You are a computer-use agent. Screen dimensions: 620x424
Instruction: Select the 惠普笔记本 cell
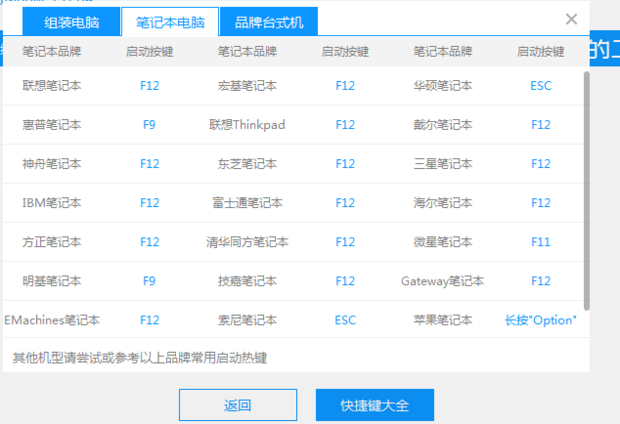(x=52, y=125)
